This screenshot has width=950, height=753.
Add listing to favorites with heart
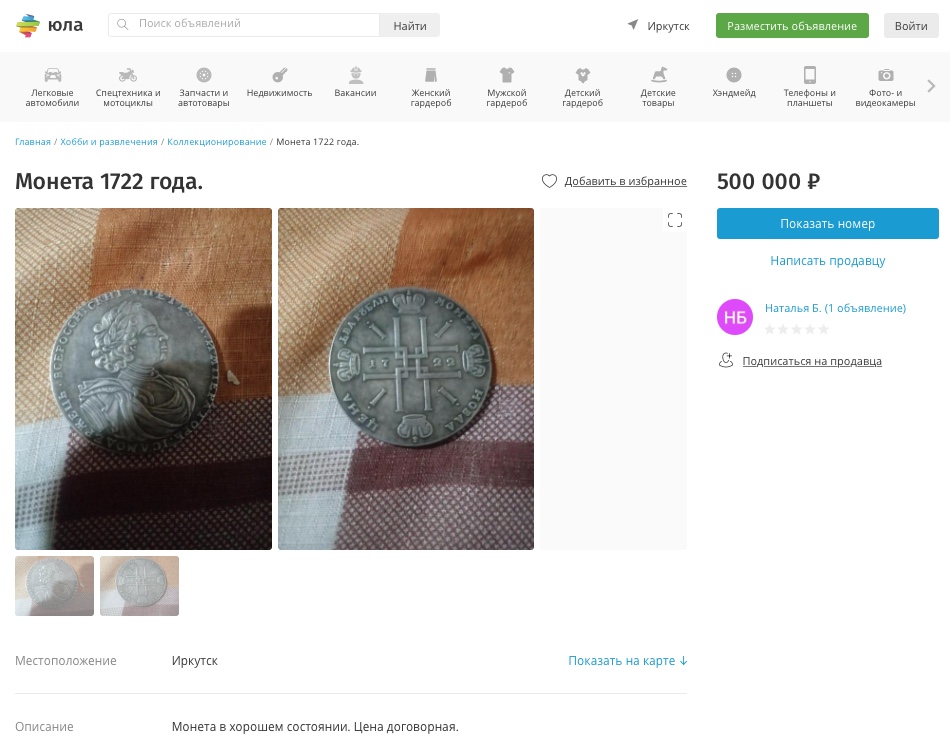click(x=549, y=181)
